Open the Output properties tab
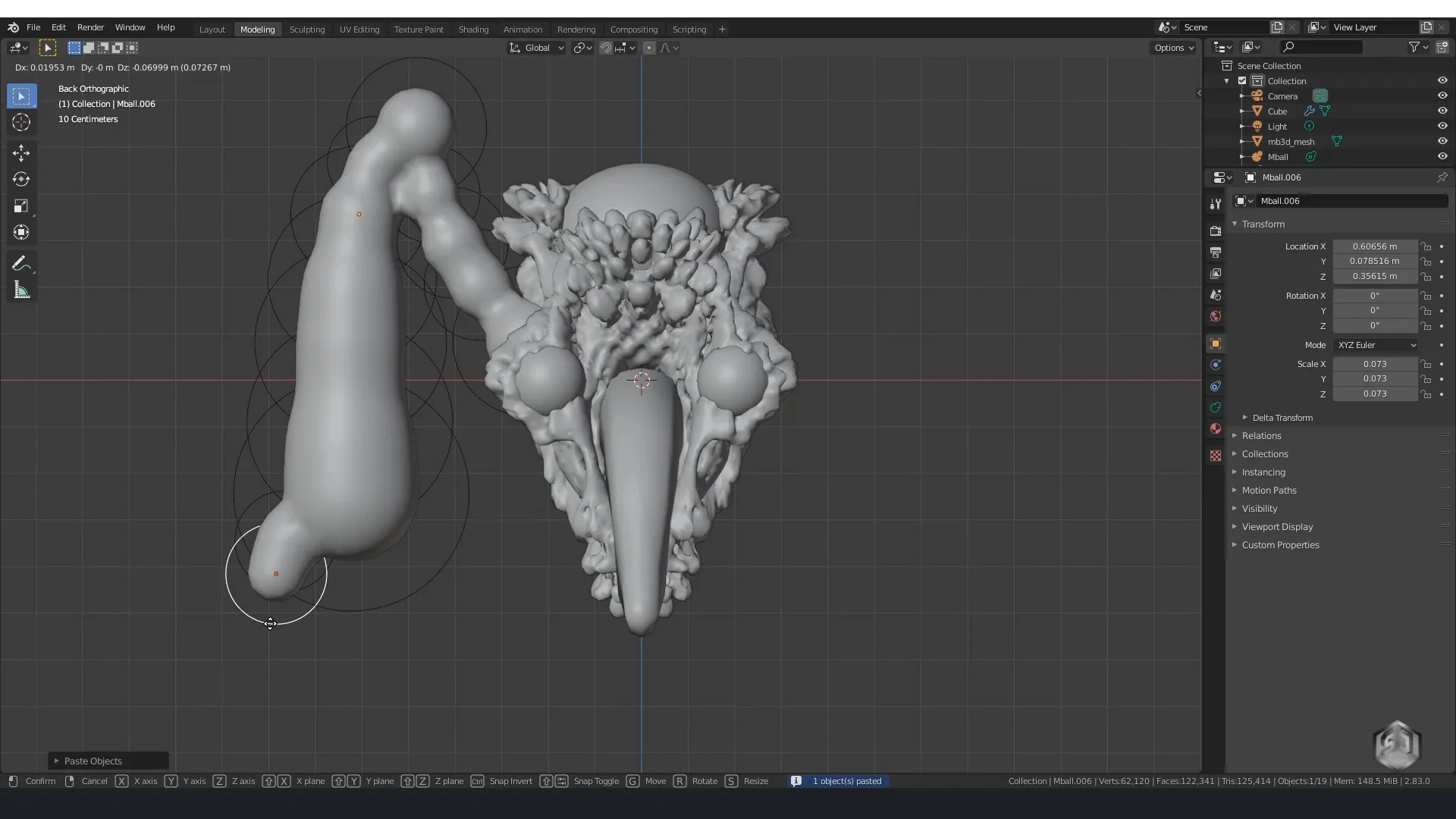This screenshot has width=1456, height=819. 1216,252
